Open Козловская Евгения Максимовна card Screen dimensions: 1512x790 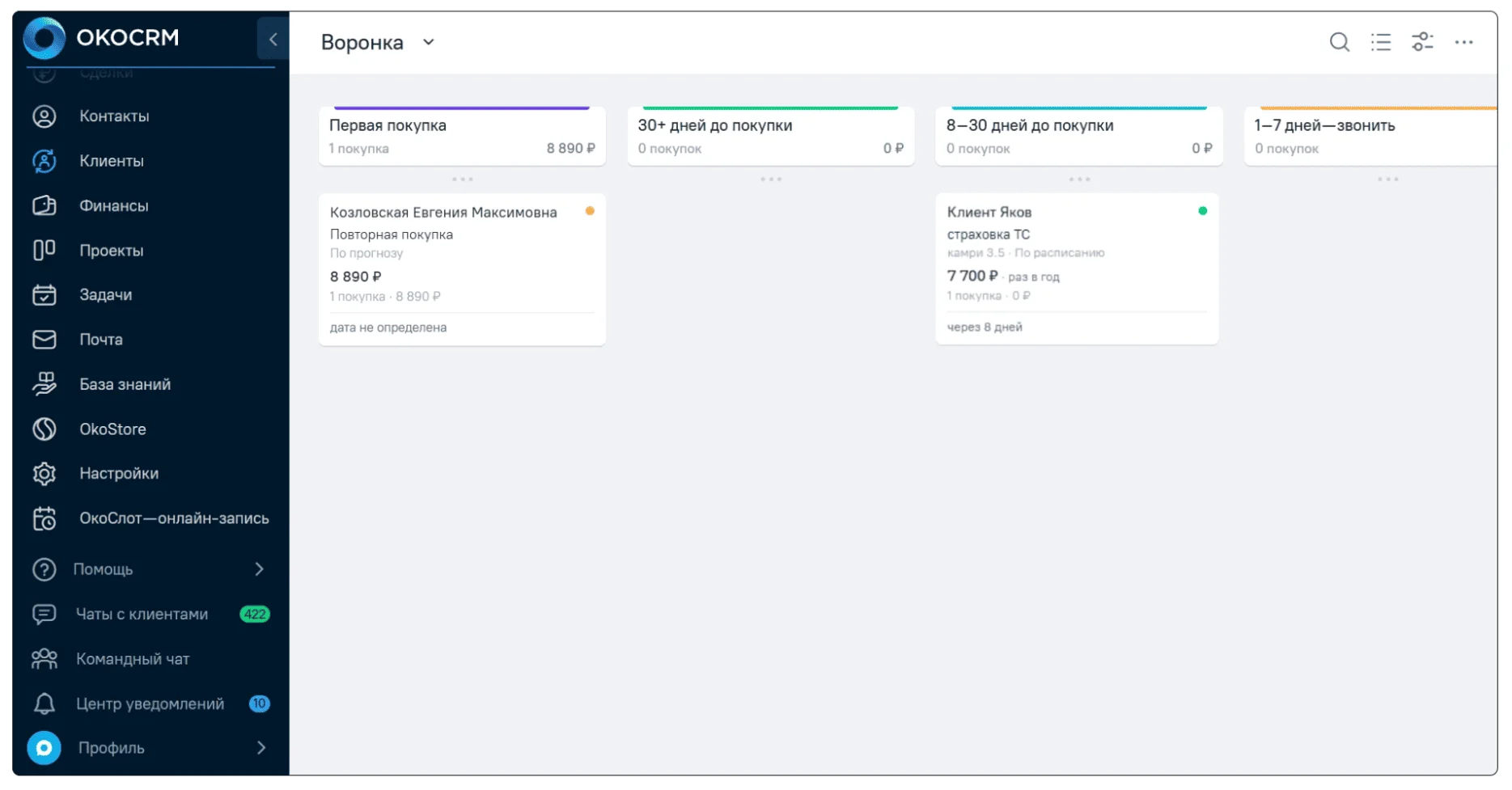coord(462,270)
